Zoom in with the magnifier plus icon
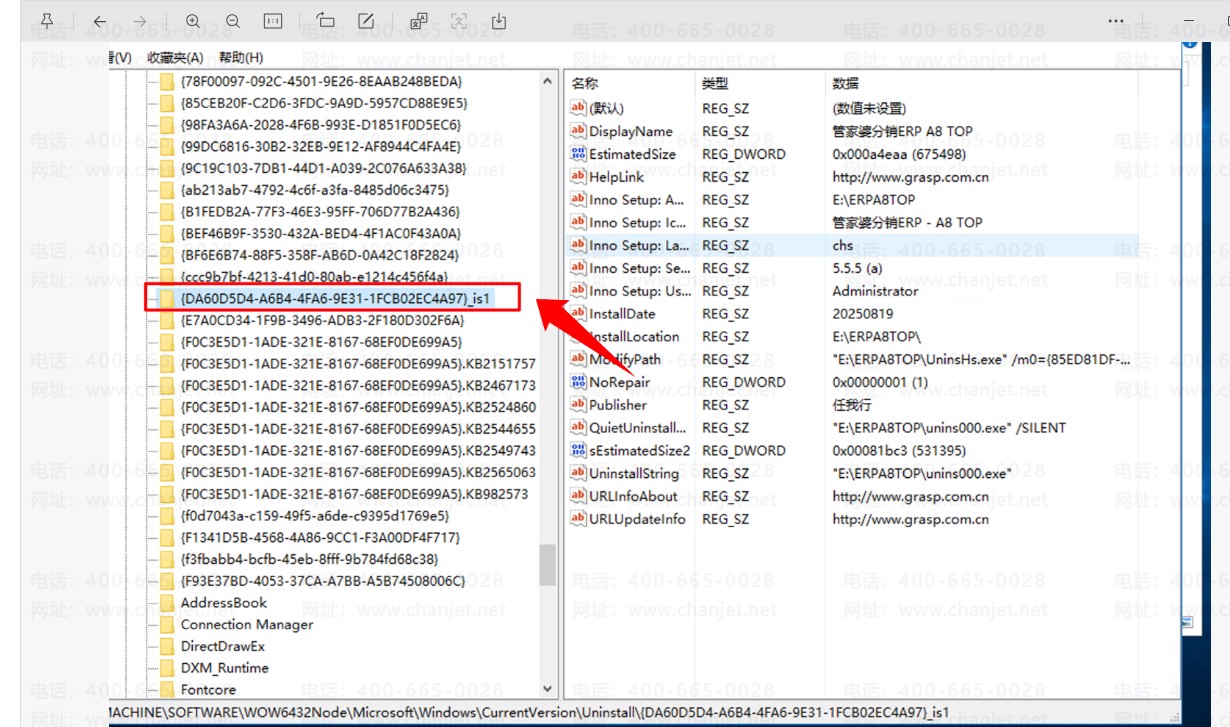Viewport: 1230px width, 727px height. [193, 21]
